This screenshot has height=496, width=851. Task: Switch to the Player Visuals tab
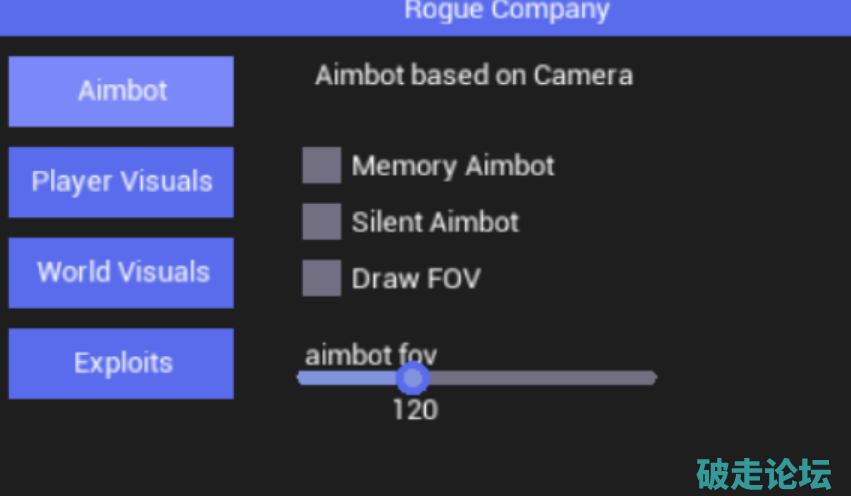(121, 182)
